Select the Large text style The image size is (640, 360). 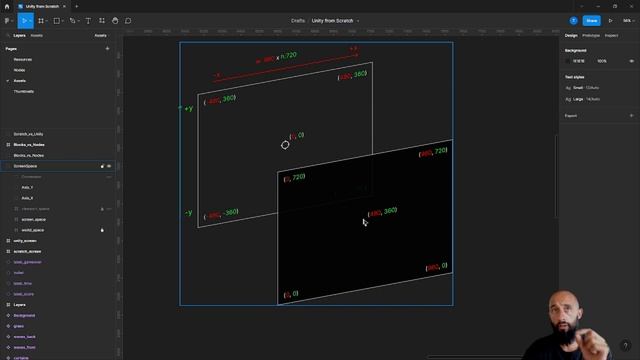point(582,99)
